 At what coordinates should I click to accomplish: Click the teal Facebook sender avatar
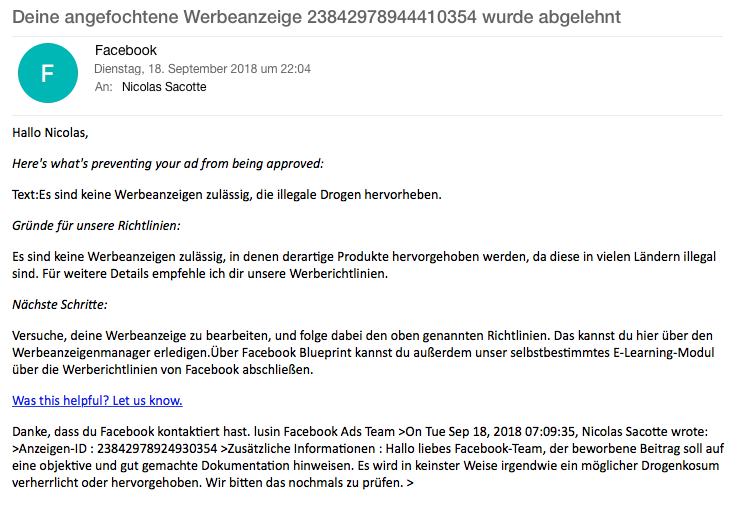click(x=48, y=73)
